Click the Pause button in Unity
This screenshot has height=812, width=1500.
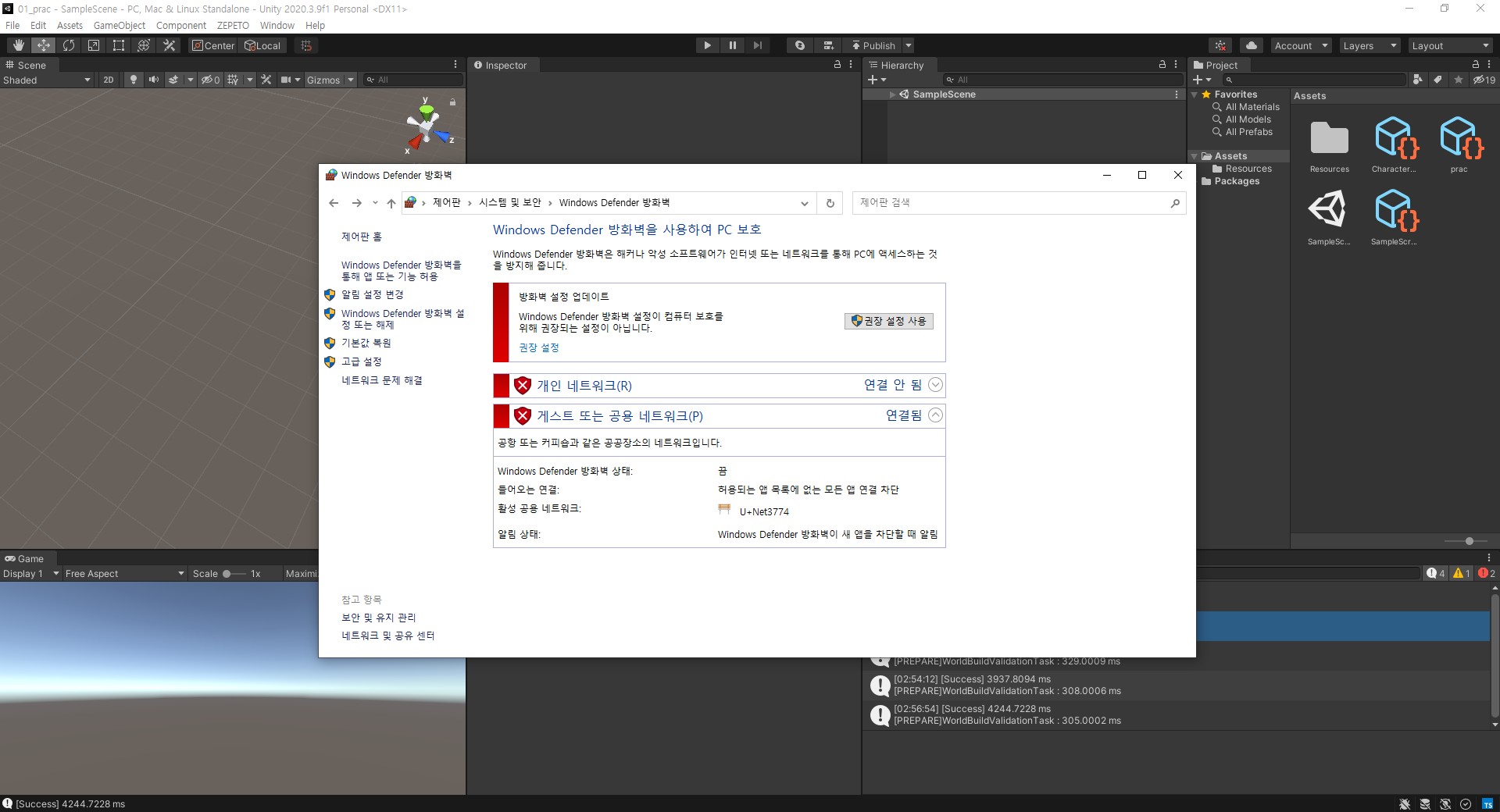[x=732, y=45]
